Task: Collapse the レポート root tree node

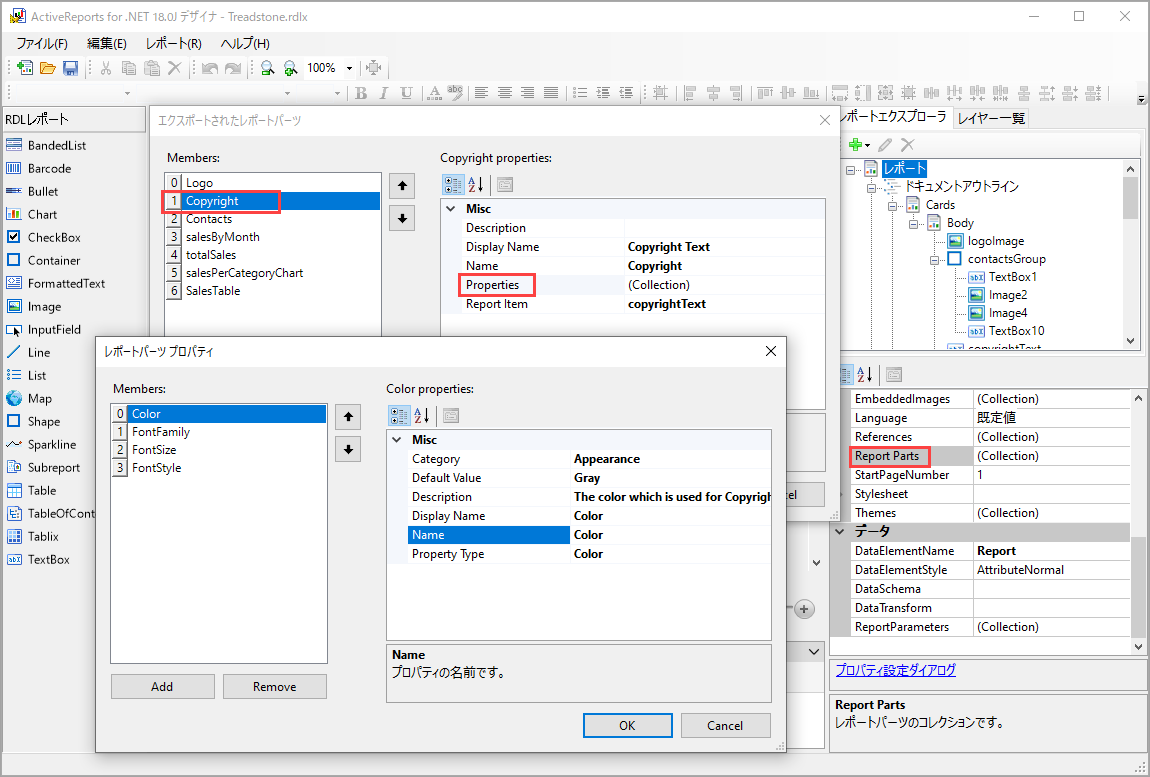Action: coord(851,169)
